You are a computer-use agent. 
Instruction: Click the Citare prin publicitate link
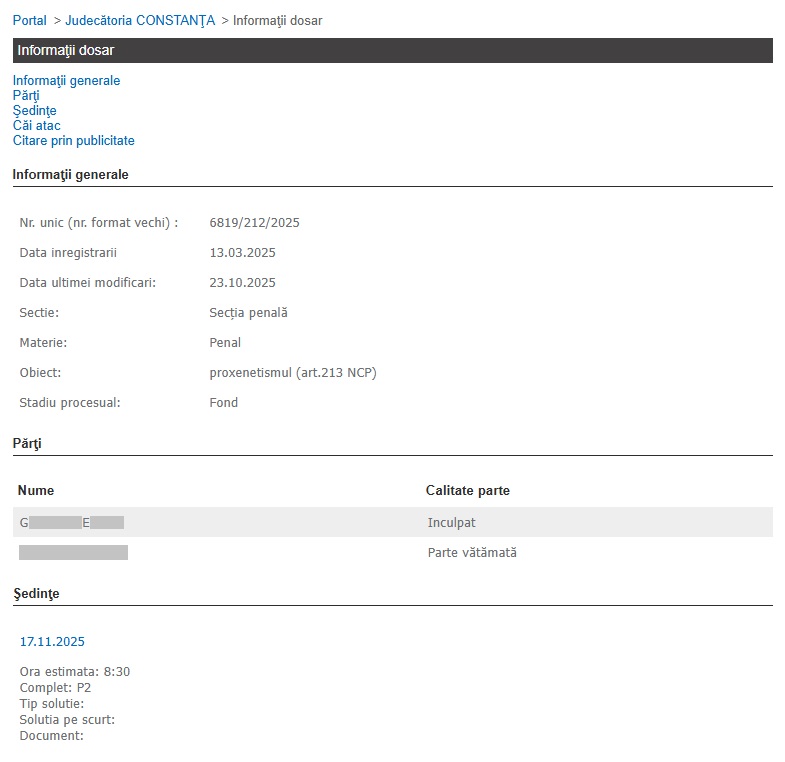pos(73,141)
